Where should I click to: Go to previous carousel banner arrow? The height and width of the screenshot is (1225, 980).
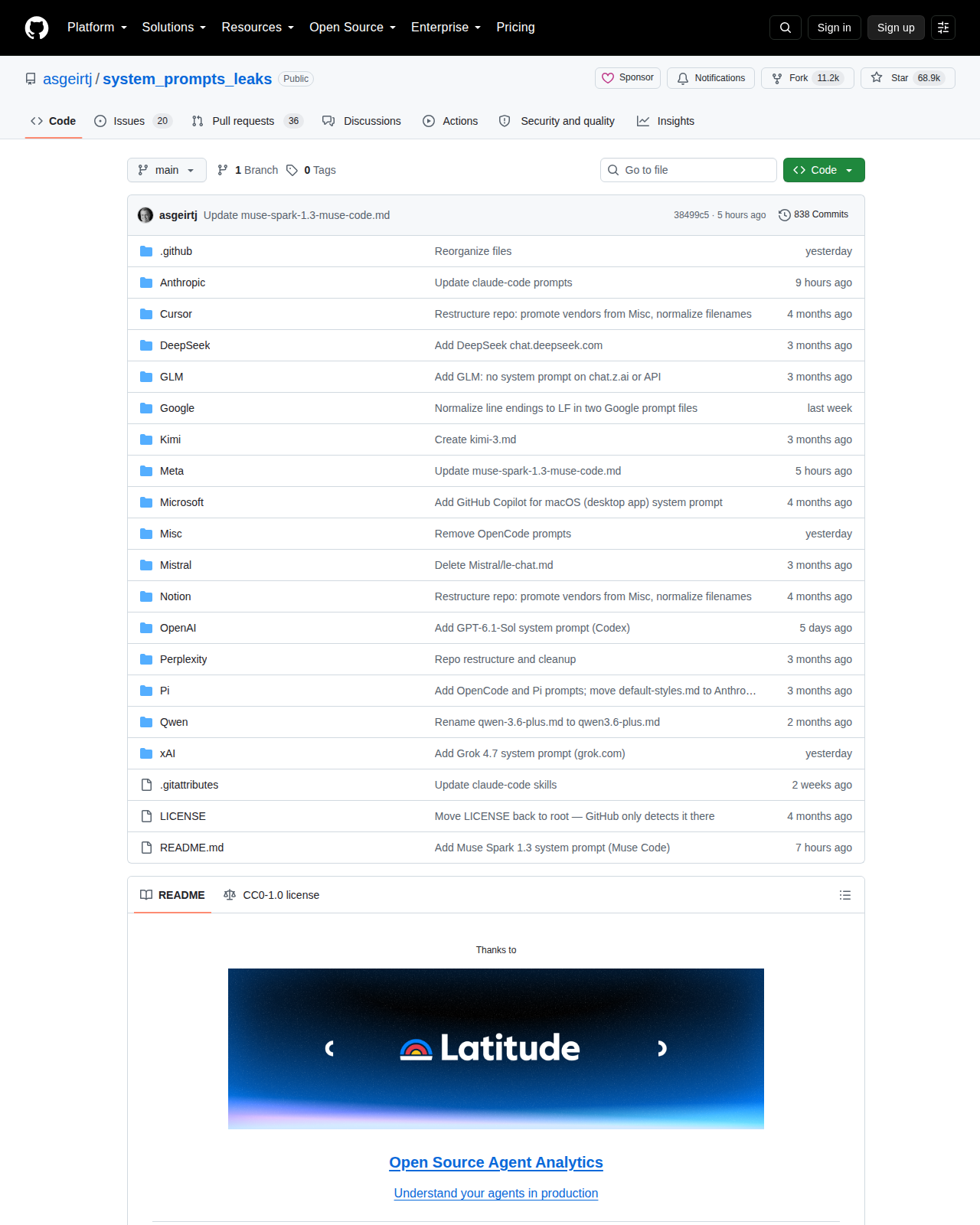click(330, 1048)
